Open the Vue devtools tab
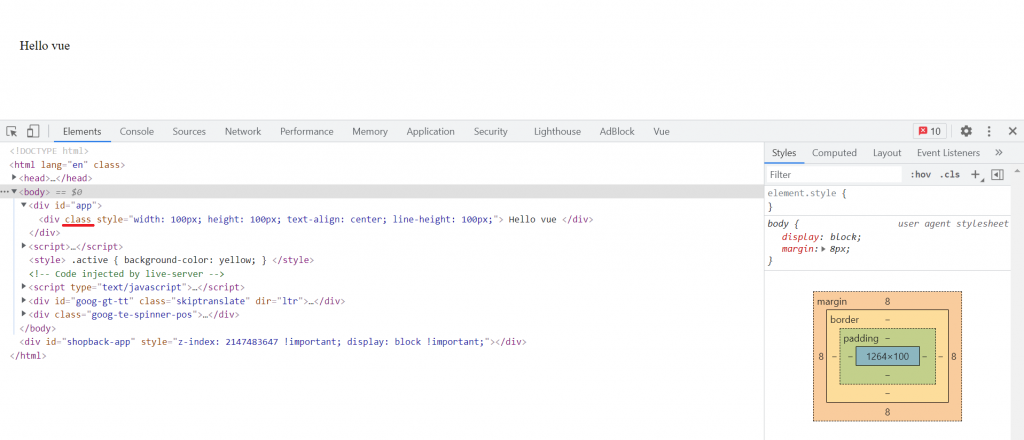 pyautogui.click(x=661, y=131)
